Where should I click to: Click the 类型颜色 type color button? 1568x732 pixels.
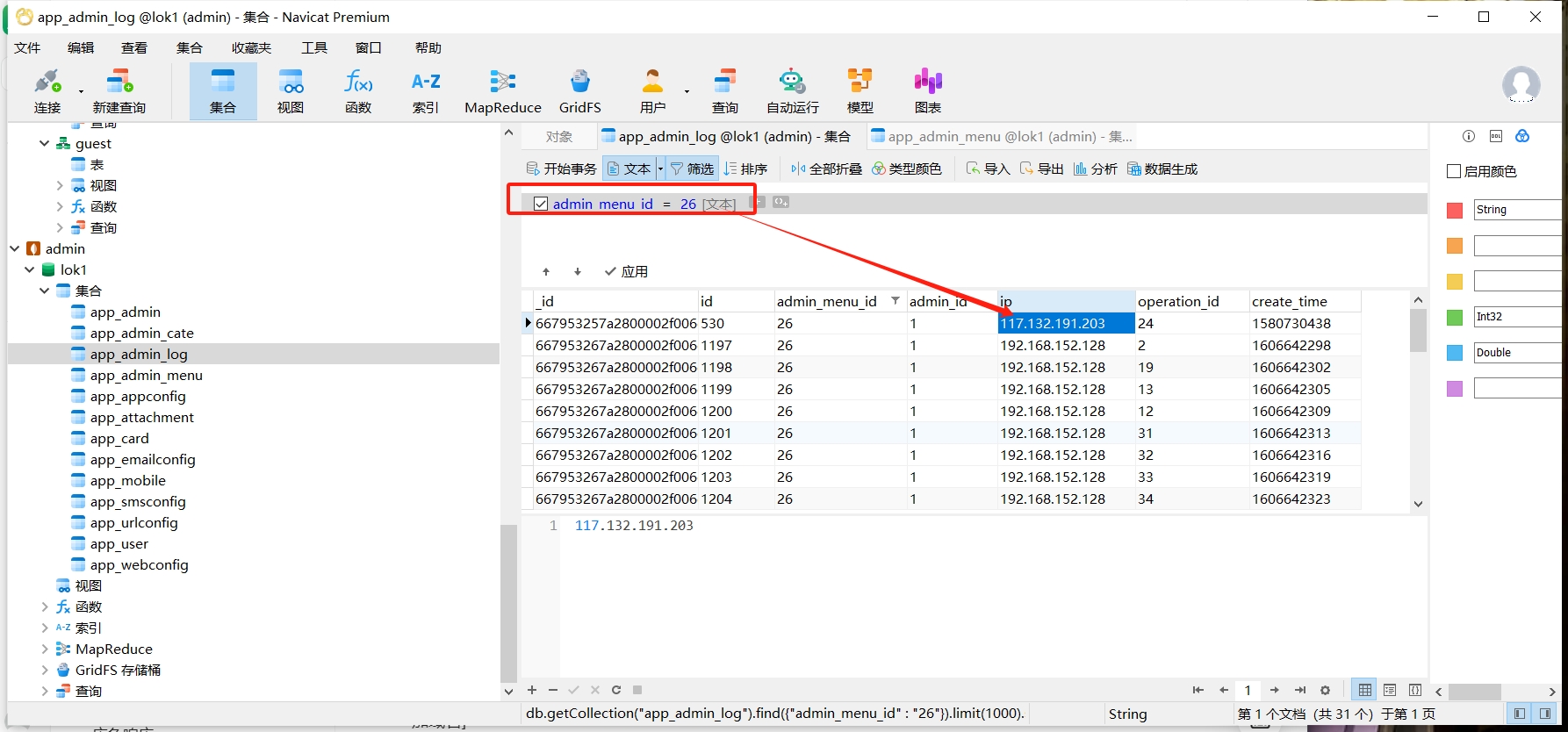tap(906, 169)
